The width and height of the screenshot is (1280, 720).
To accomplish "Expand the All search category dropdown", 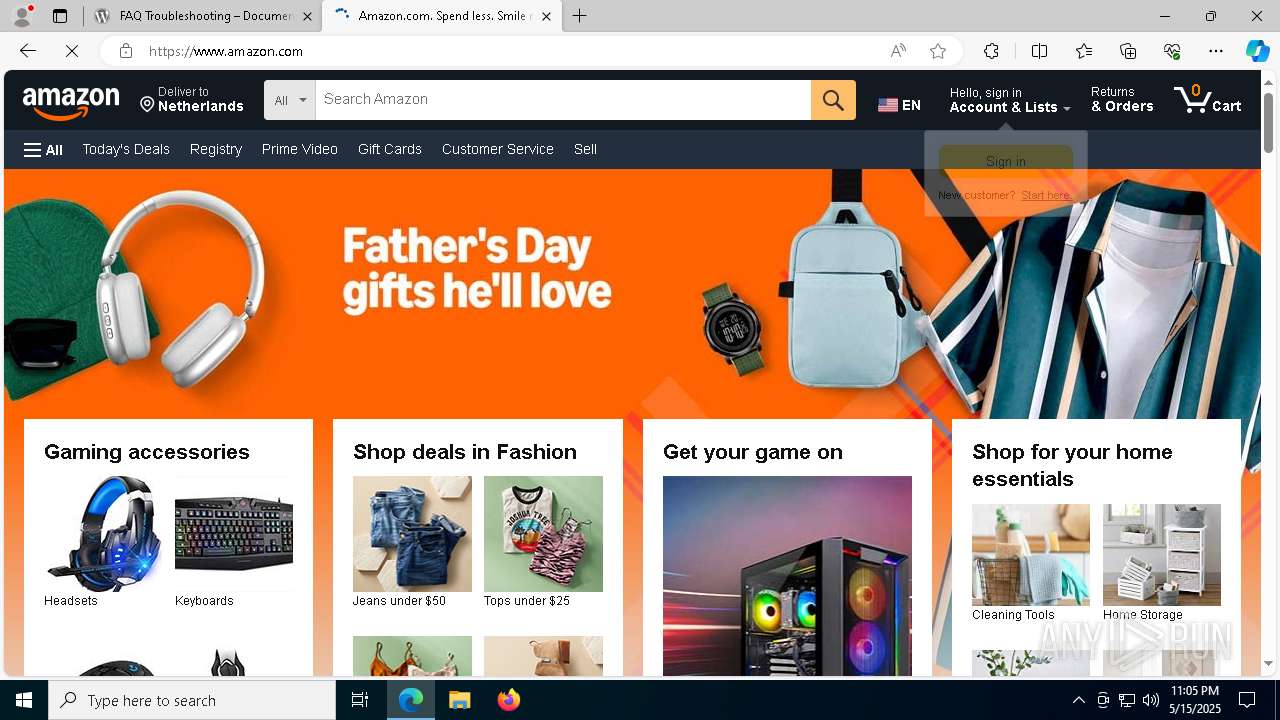I will click(x=290, y=100).
